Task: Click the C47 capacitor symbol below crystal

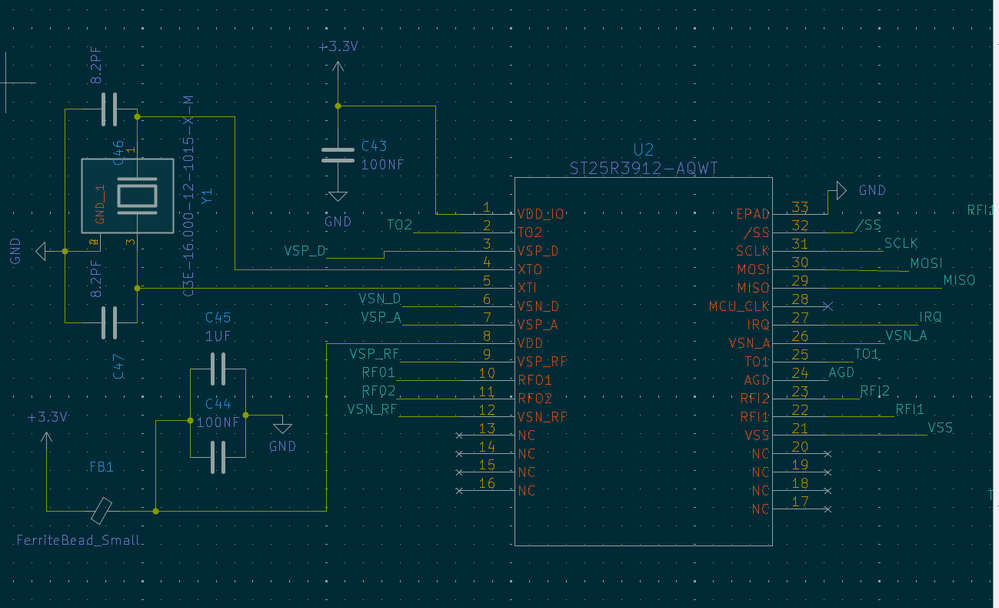Action: pos(110,322)
